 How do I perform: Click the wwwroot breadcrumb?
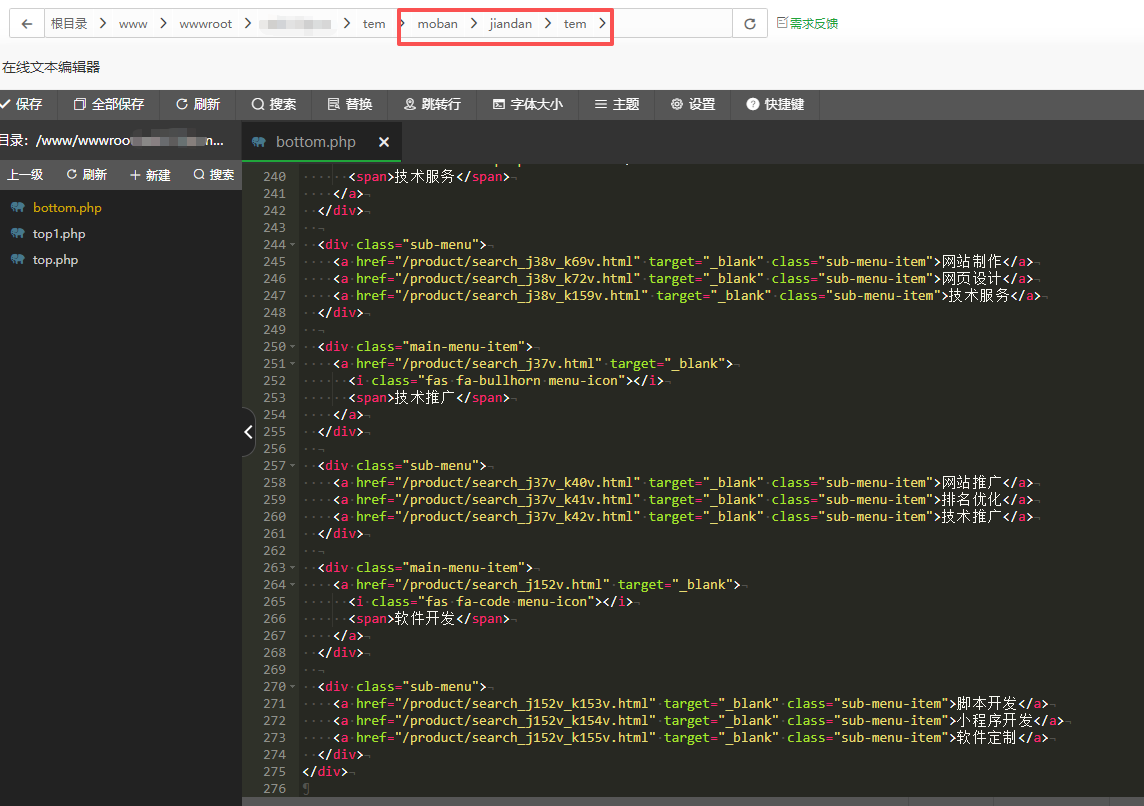206,24
